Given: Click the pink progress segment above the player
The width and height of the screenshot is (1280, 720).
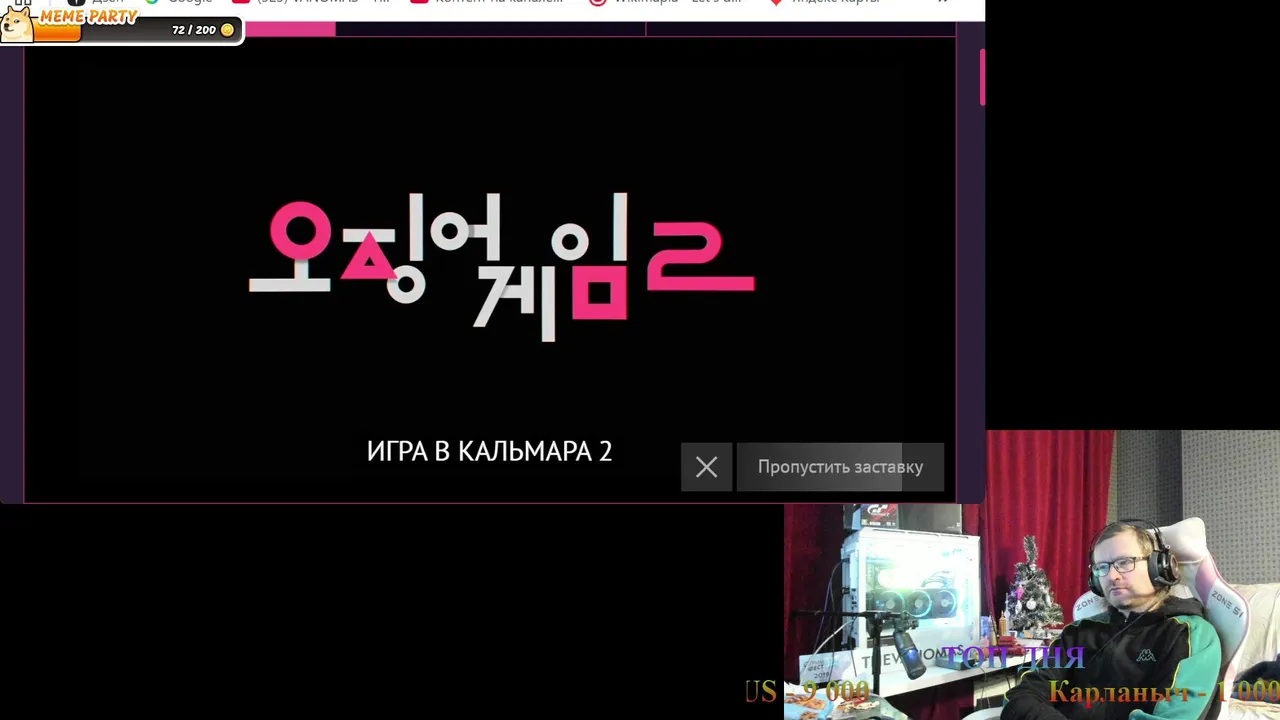Looking at the screenshot, I should 290,29.
